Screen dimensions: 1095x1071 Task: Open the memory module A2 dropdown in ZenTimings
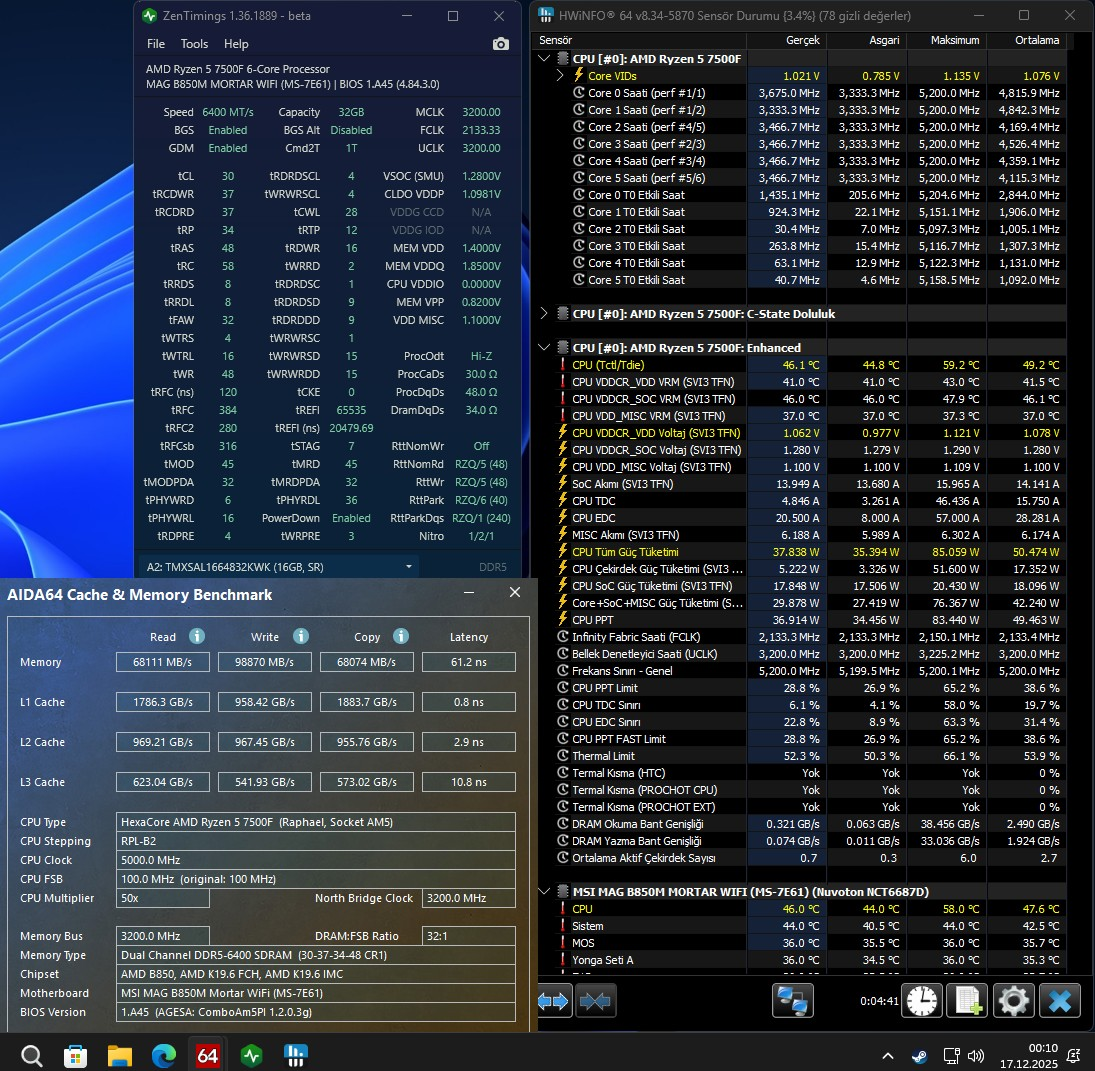tap(279, 567)
